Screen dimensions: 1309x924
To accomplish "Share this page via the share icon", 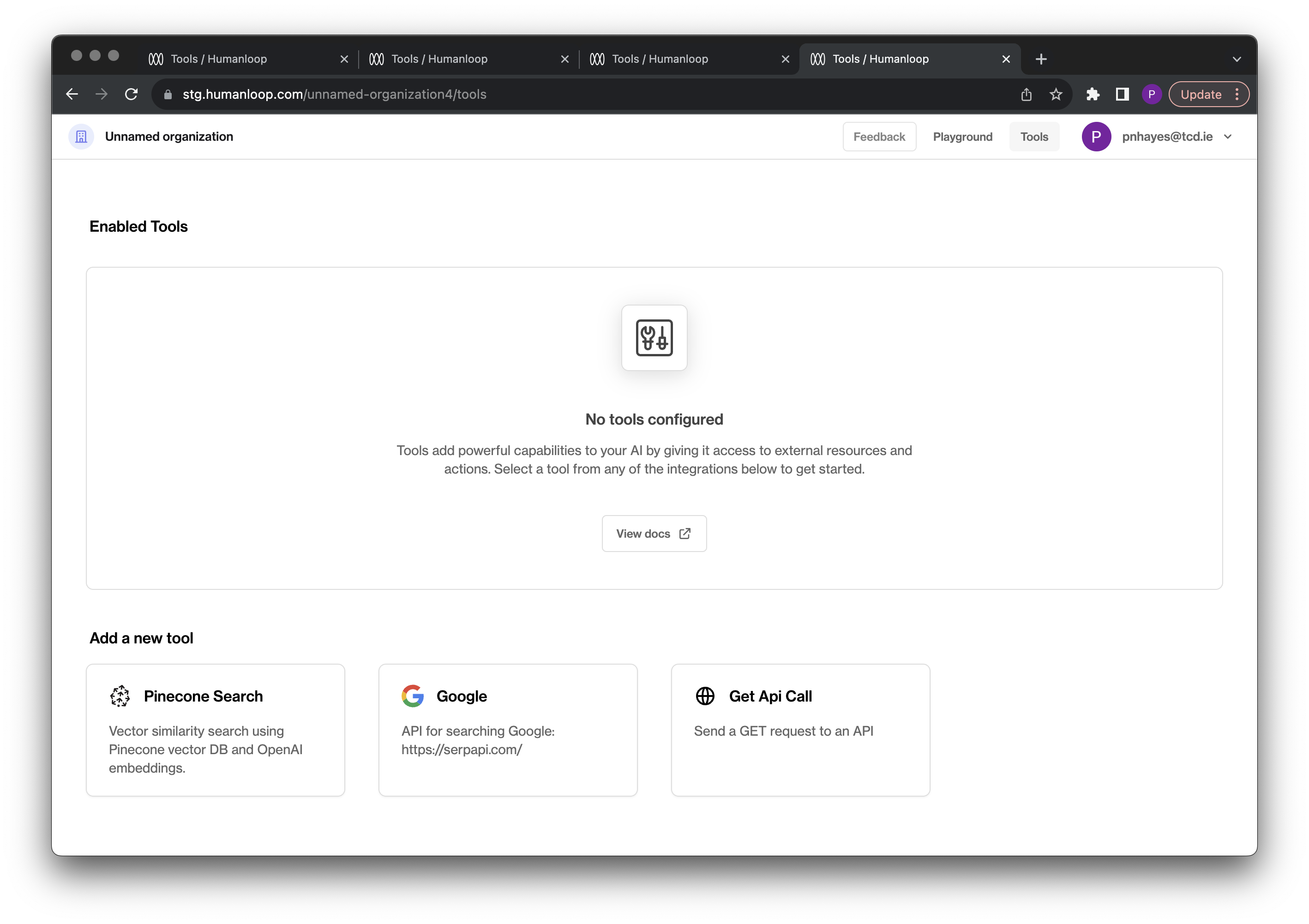I will (1026, 94).
